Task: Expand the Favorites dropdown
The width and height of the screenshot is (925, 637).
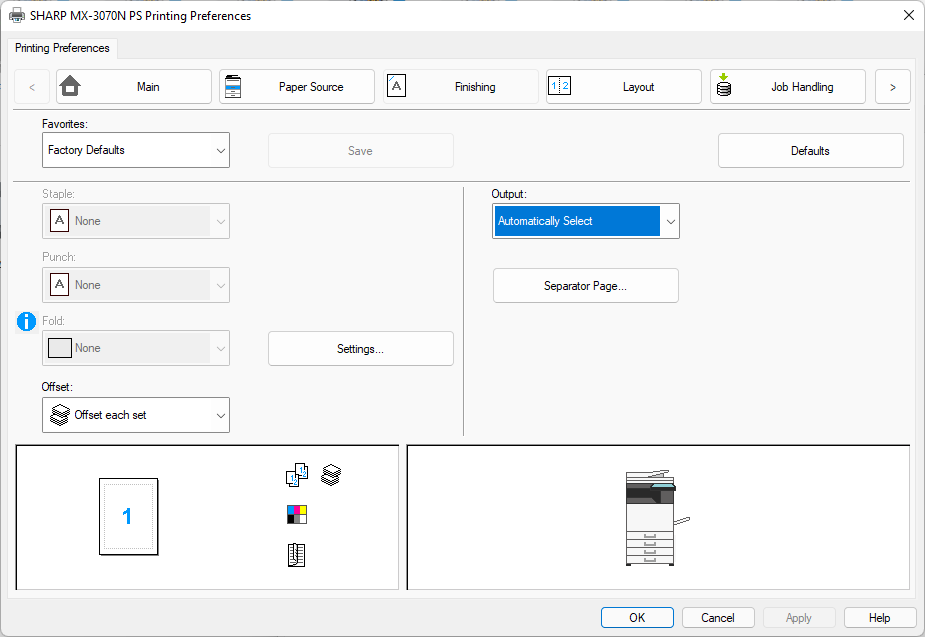Action: click(136, 150)
